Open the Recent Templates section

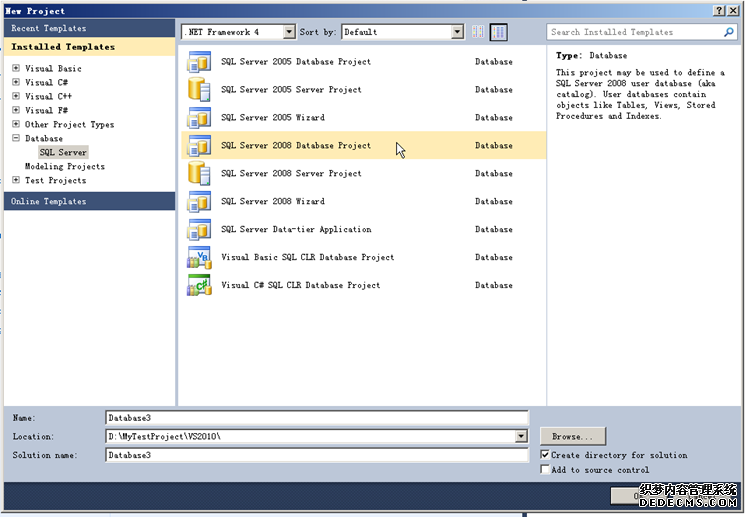pos(49,29)
